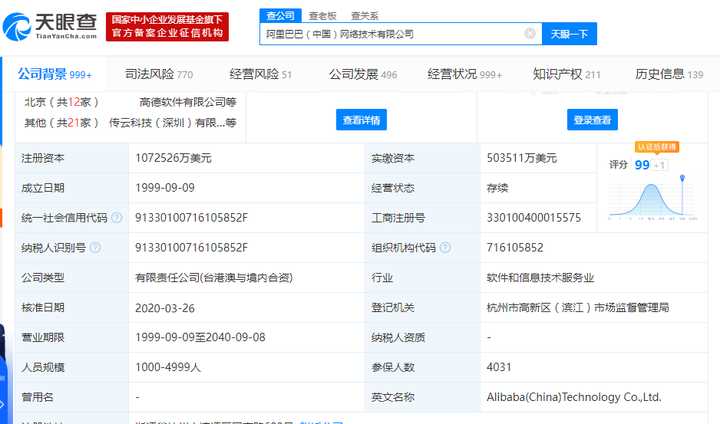Click the 天眼一下 search button
Screen dimensions: 720x424
pyautogui.click(x=569, y=34)
